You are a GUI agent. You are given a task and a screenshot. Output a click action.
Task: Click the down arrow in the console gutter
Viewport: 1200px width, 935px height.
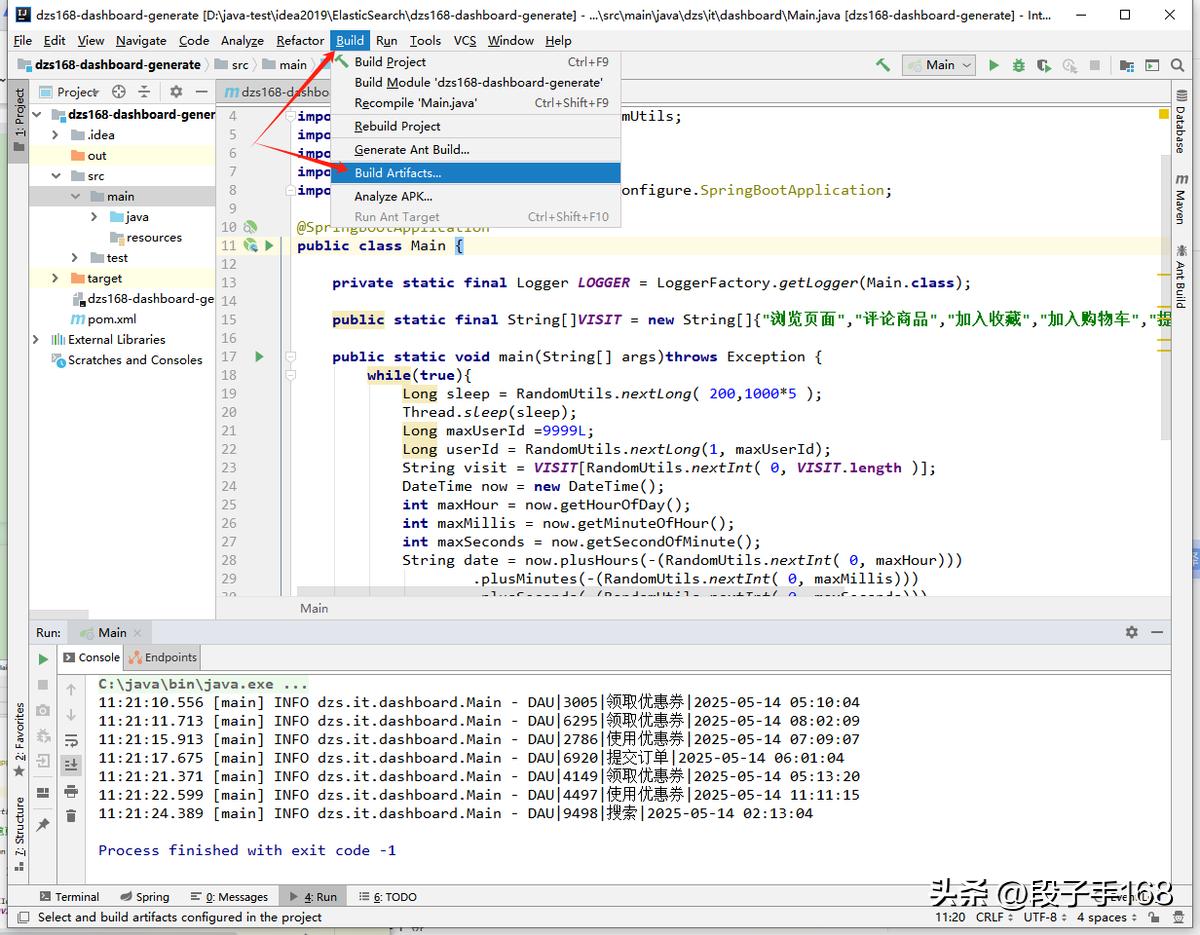(71, 714)
